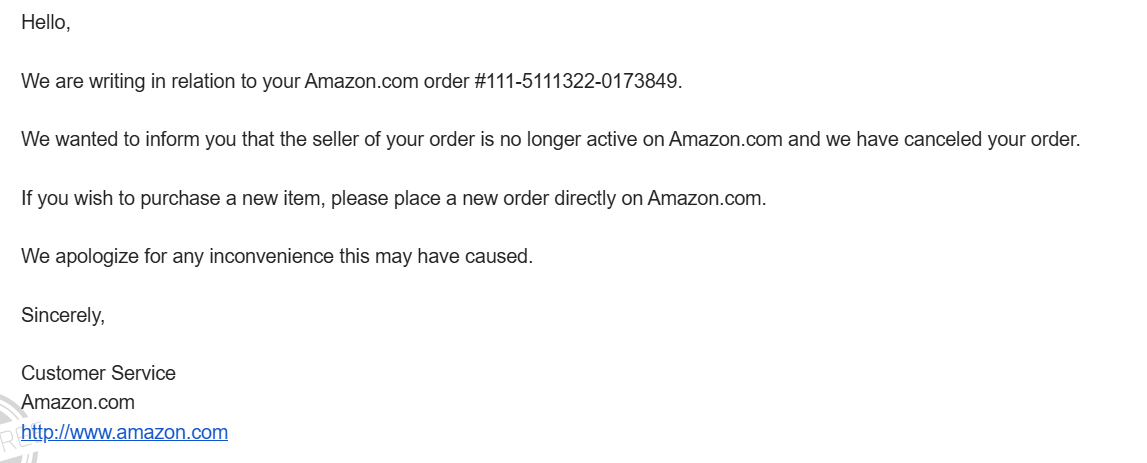Click the "Customer Service" signature line

coord(98,373)
